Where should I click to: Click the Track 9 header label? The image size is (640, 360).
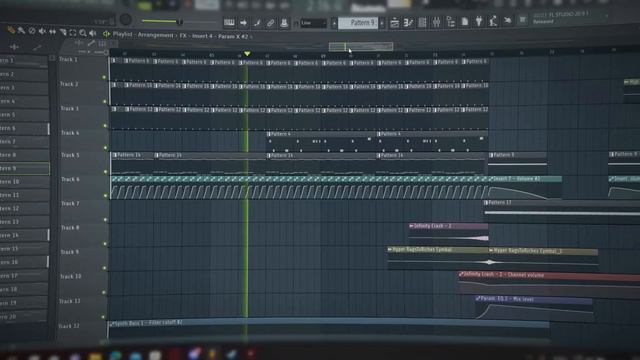click(x=69, y=252)
